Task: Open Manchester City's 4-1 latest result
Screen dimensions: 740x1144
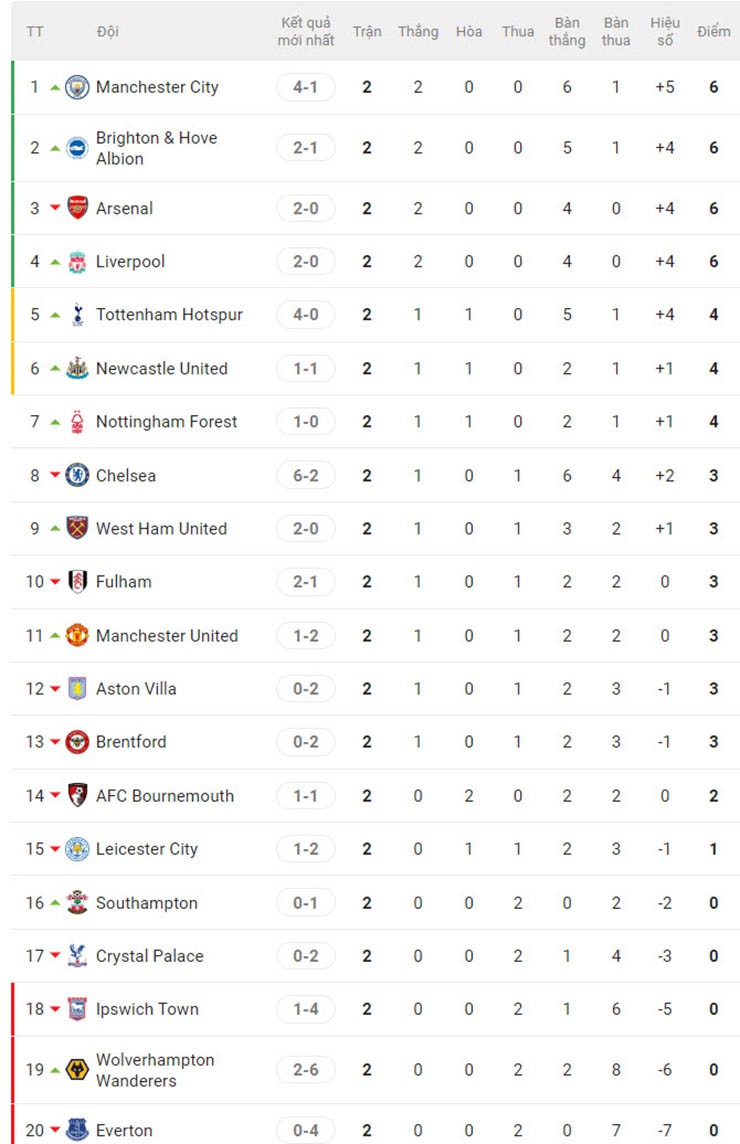Action: 305,87
